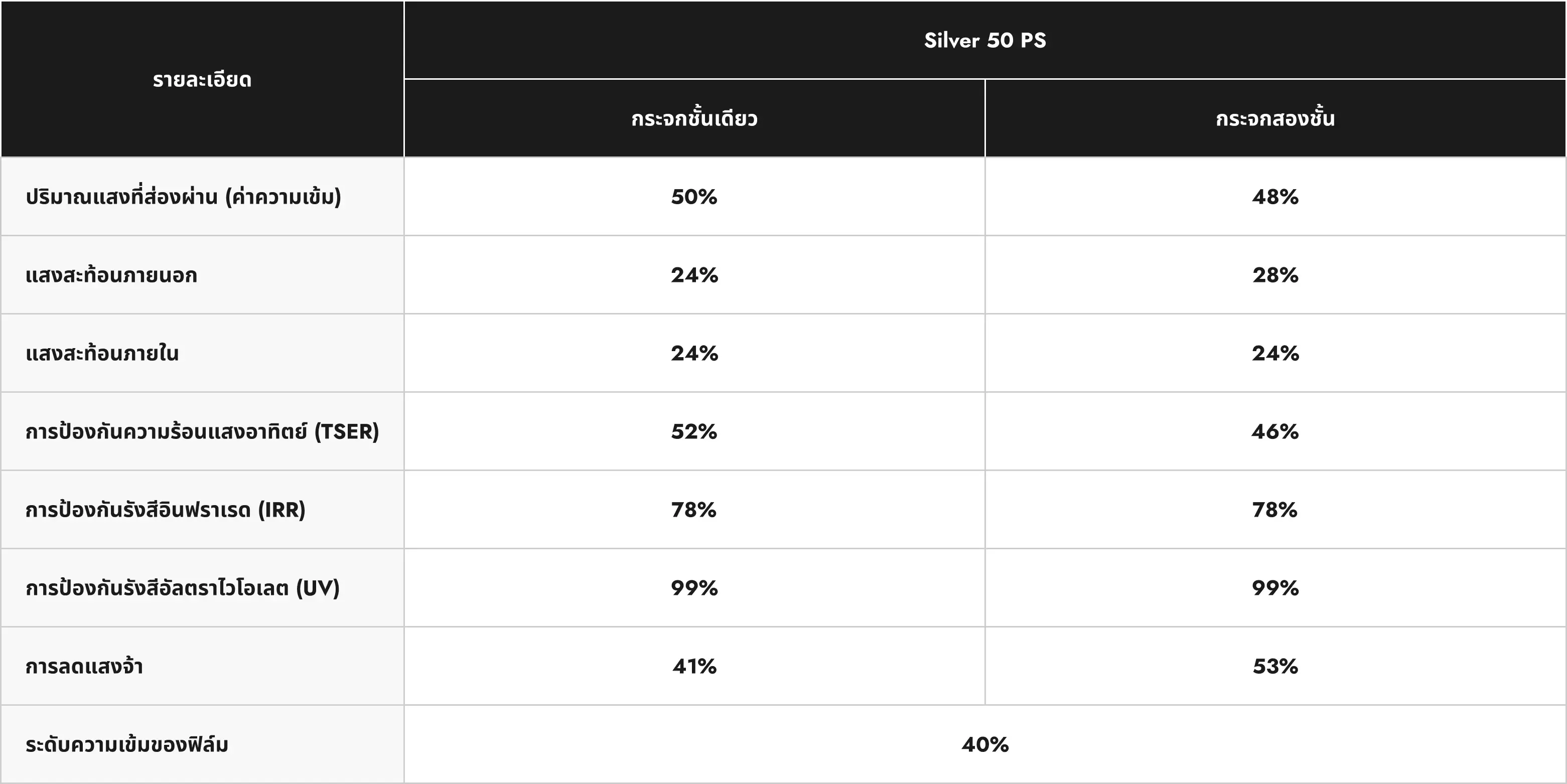Click the 46% double-pane TSER value
The height and width of the screenshot is (784, 1567).
(x=1275, y=431)
